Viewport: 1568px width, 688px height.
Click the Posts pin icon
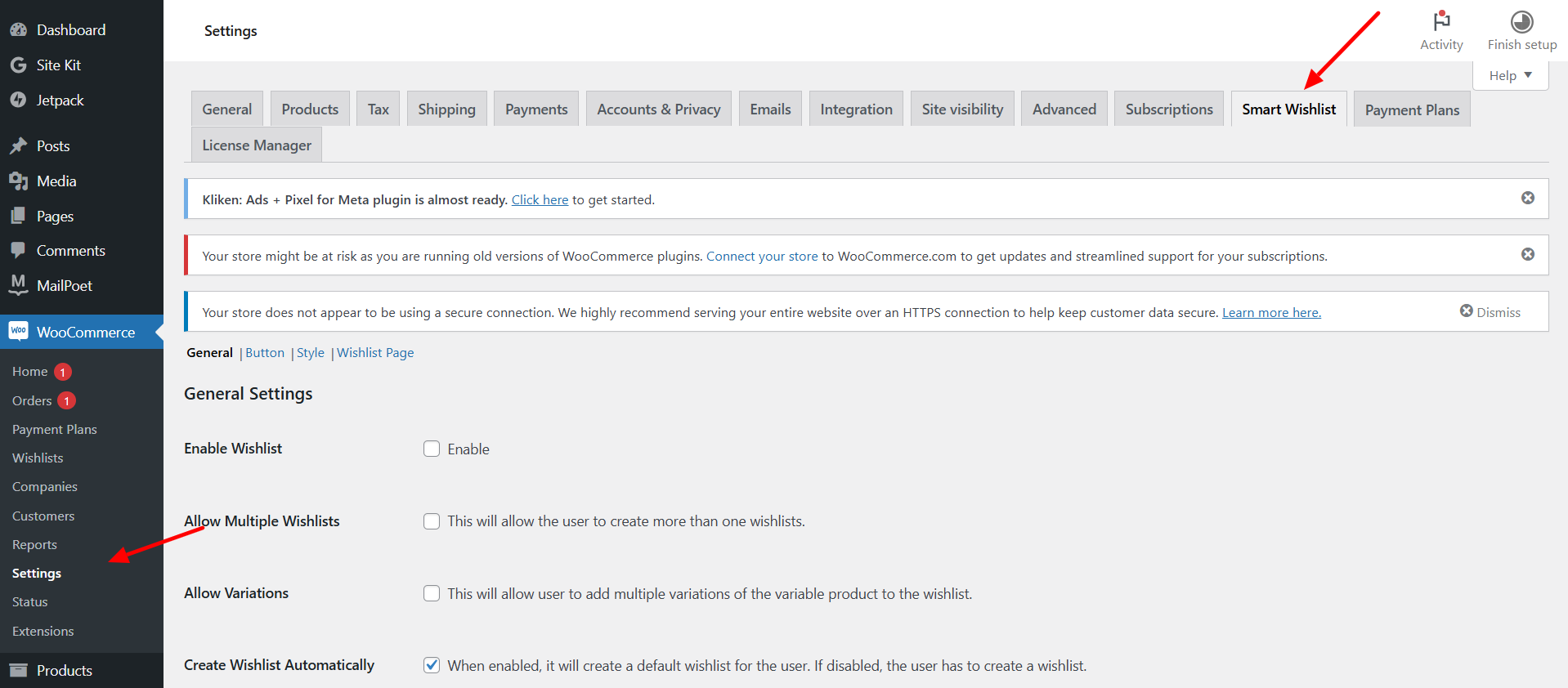18,146
